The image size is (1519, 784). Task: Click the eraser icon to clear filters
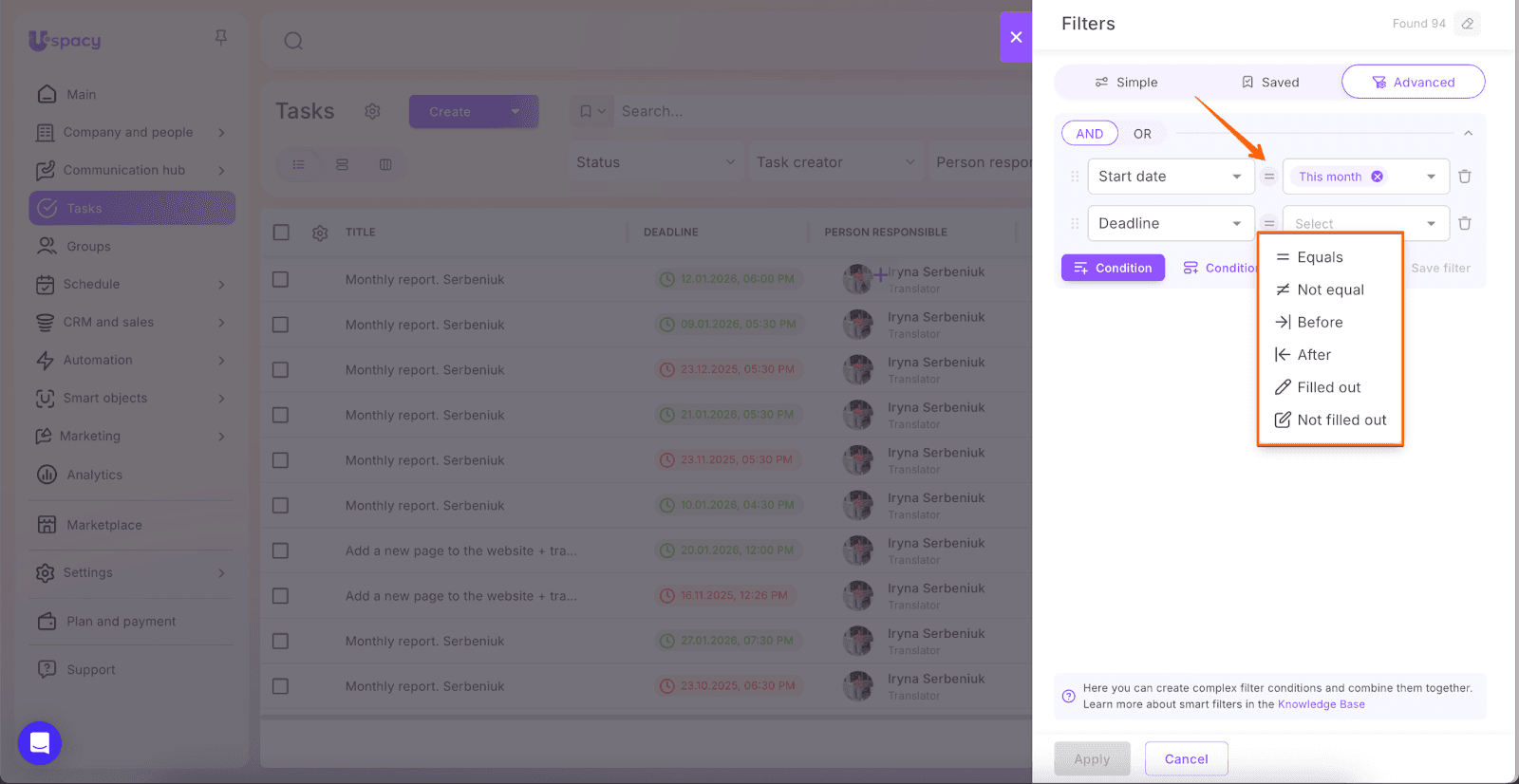[1468, 24]
